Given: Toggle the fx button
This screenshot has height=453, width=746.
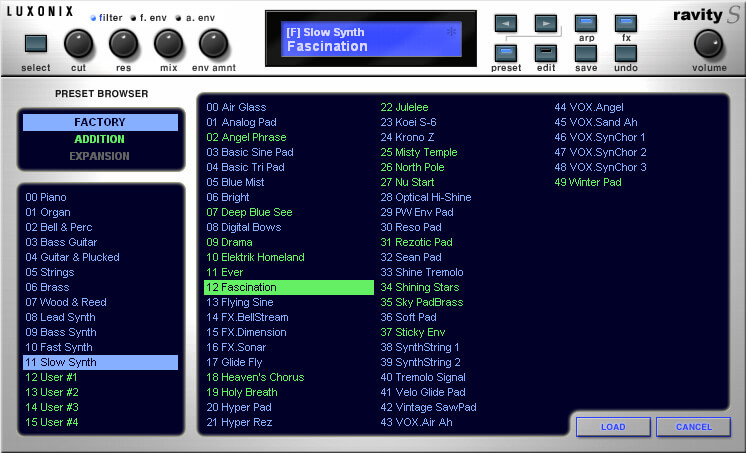Looking at the screenshot, I should [626, 23].
